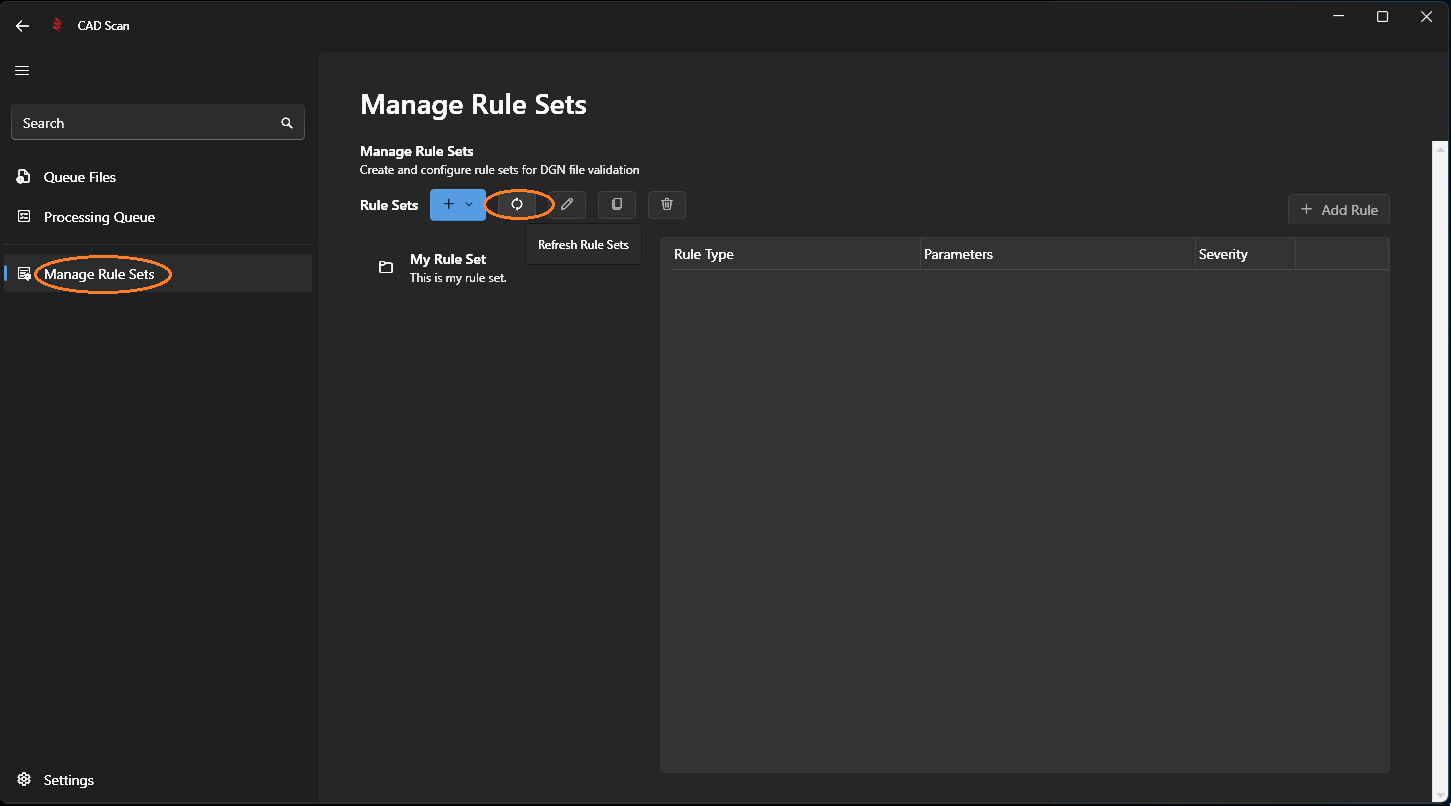Go to Processing Queue
Screen dimensions: 1451x806
99,217
